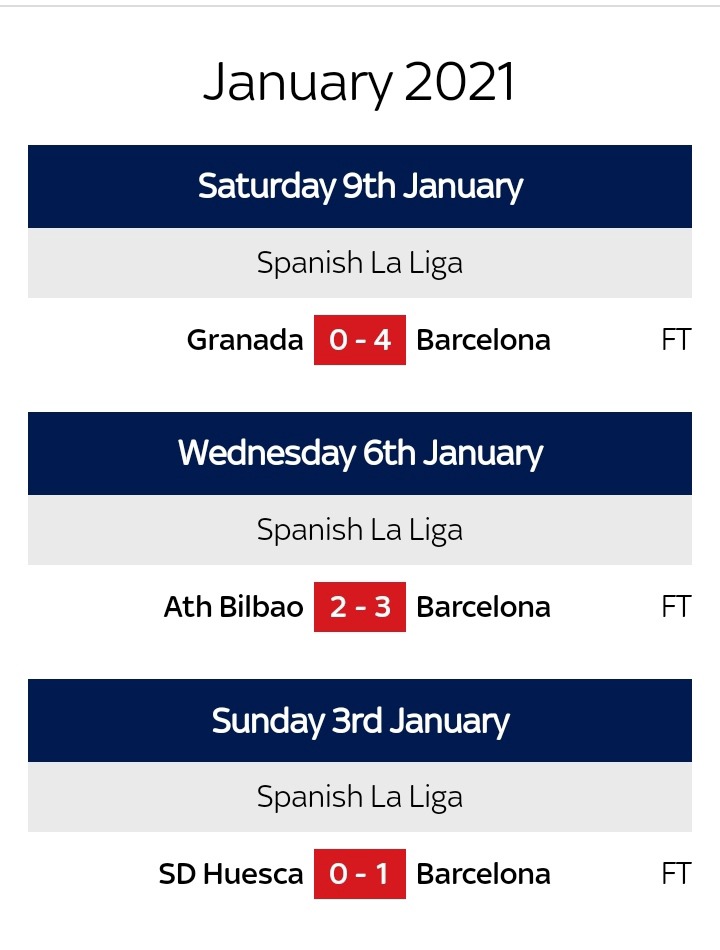Click the grey divider line above the heading
Viewport: 720px width, 950px height.
(x=360, y=5)
